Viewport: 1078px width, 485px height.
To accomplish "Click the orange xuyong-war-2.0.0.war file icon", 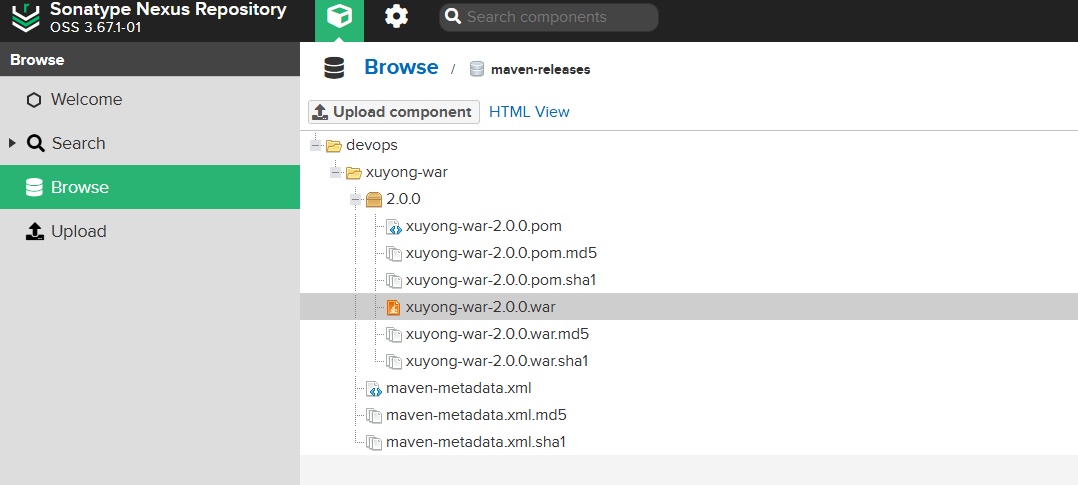I will [394, 307].
